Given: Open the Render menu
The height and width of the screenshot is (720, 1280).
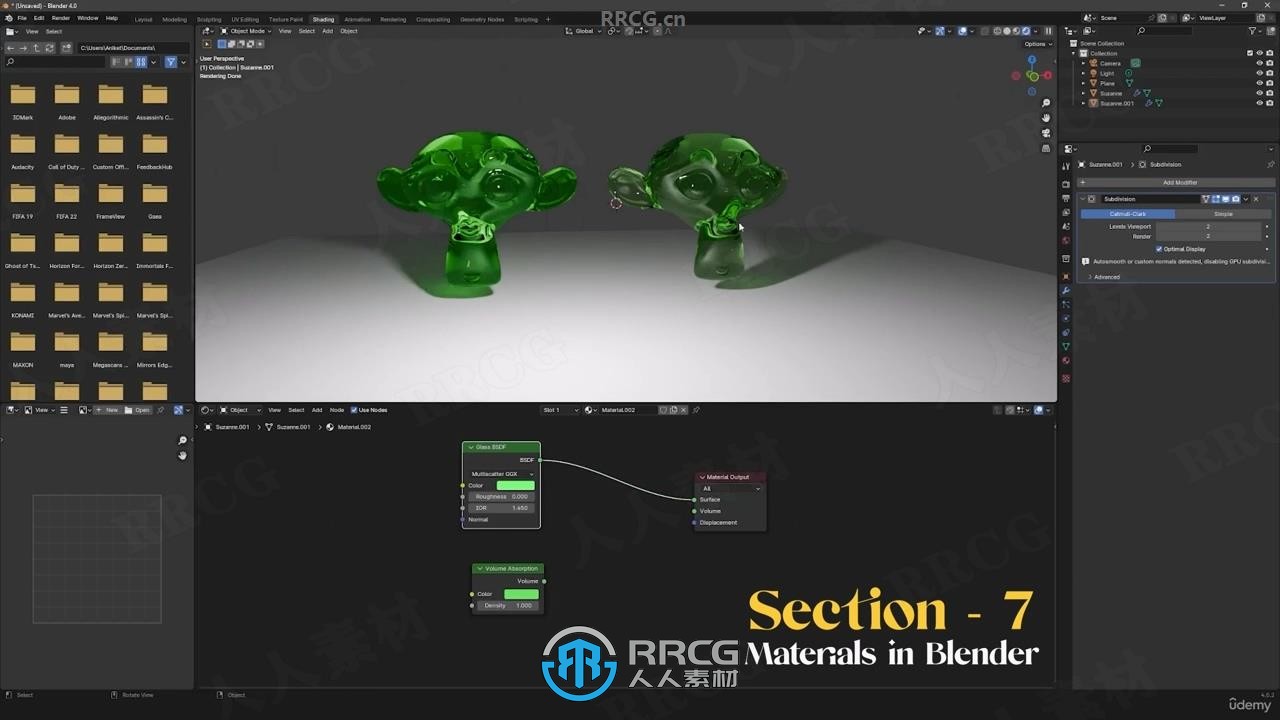Looking at the screenshot, I should [x=61, y=18].
